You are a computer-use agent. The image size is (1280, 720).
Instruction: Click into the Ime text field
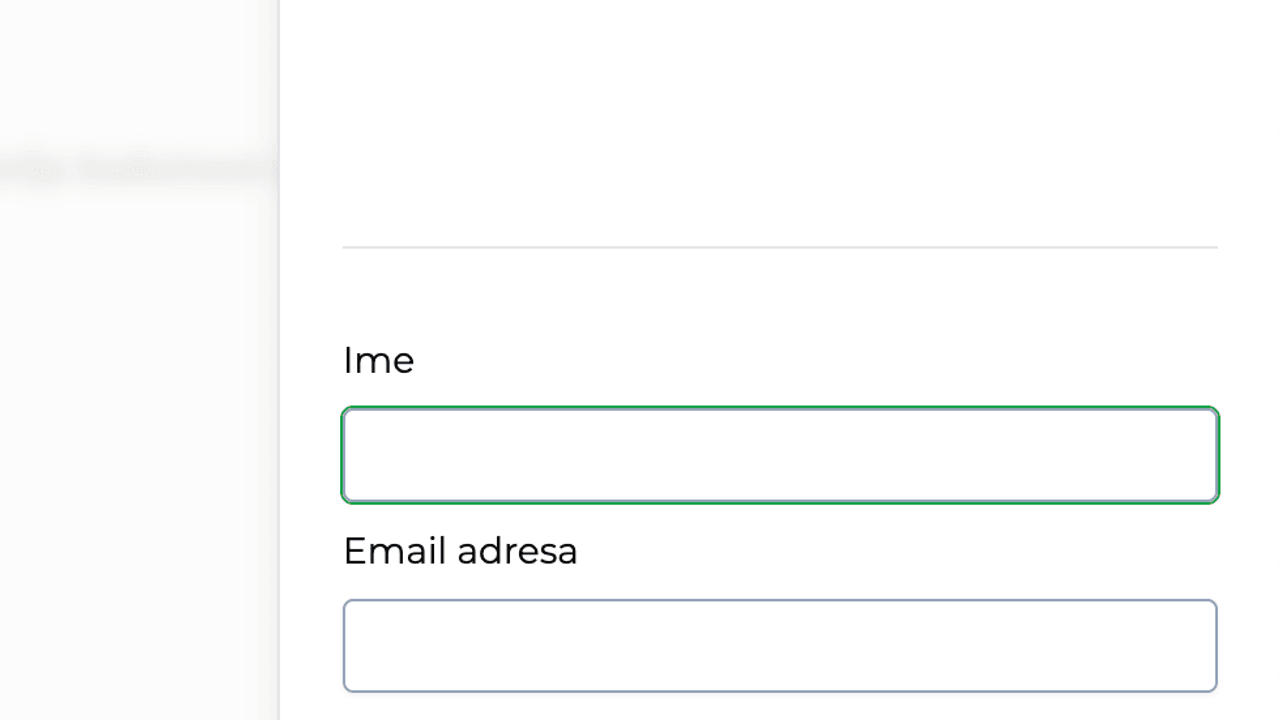coord(780,455)
